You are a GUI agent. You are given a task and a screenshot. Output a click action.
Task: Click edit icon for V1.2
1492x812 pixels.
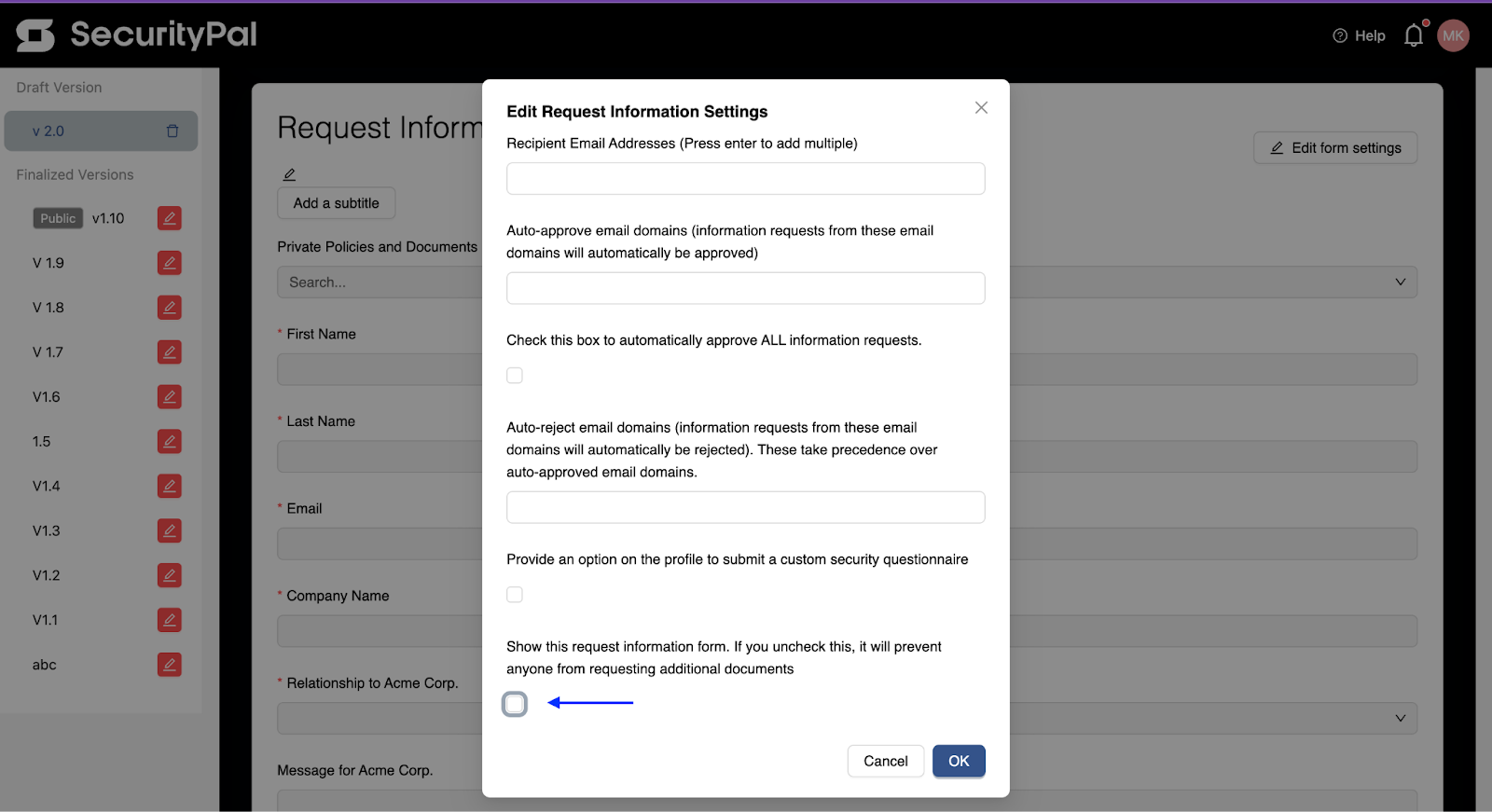click(170, 575)
